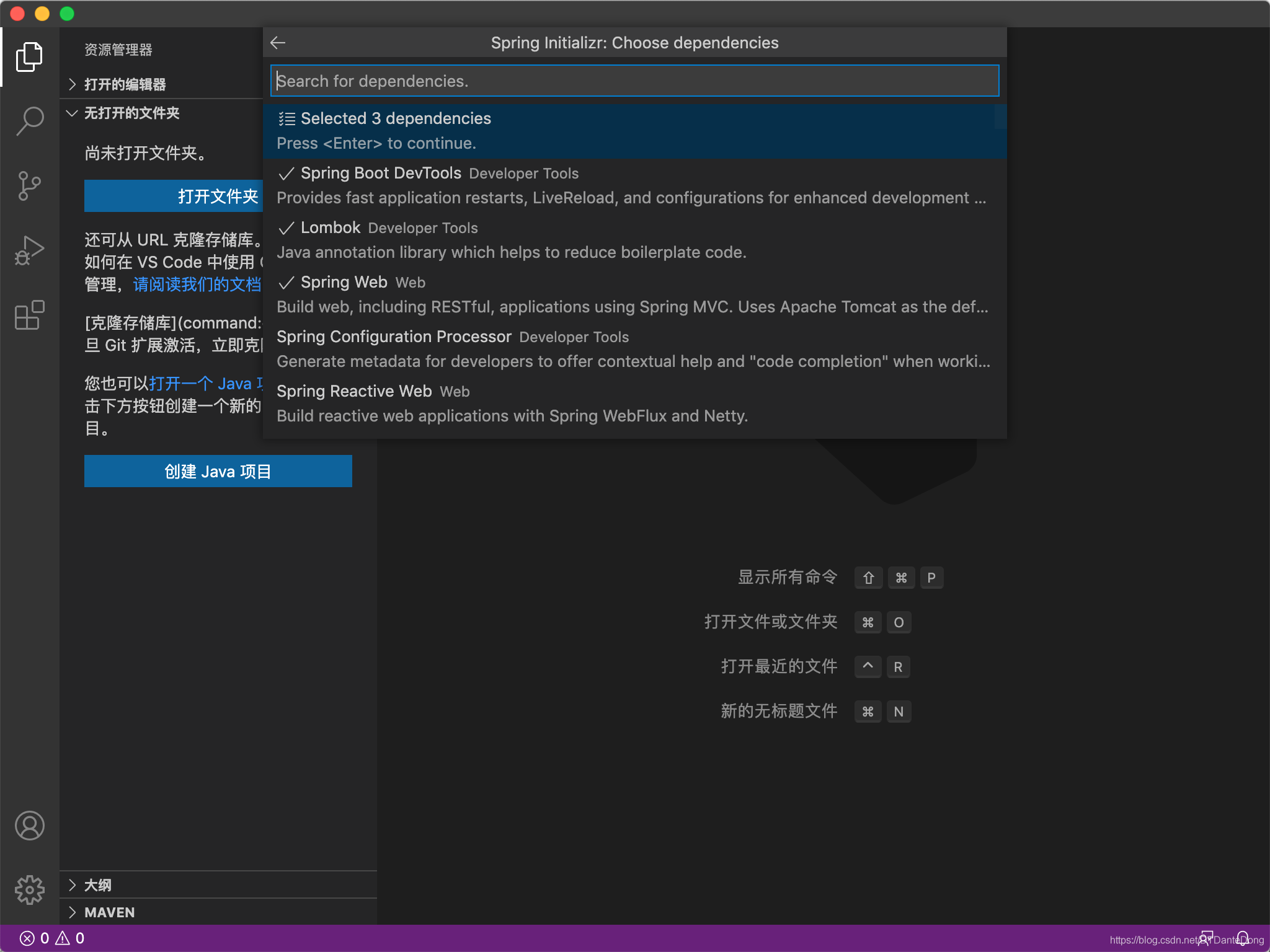The height and width of the screenshot is (952, 1270).
Task: Click the 尚未打开文件夹 message text
Action: tap(146, 153)
